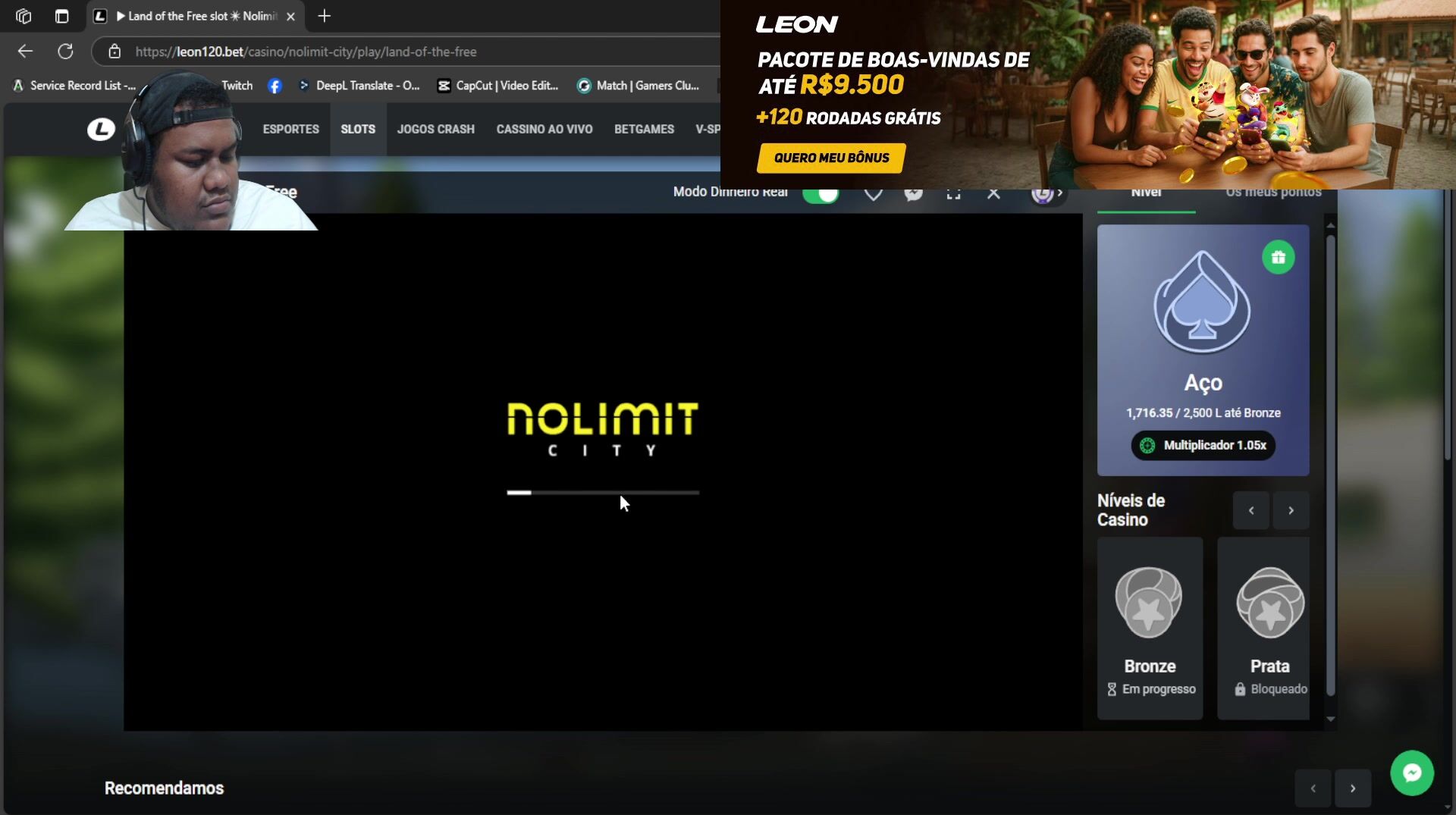The width and height of the screenshot is (1456, 815).
Task: Open the Match Gamers Club bookmark
Action: pyautogui.click(x=638, y=86)
